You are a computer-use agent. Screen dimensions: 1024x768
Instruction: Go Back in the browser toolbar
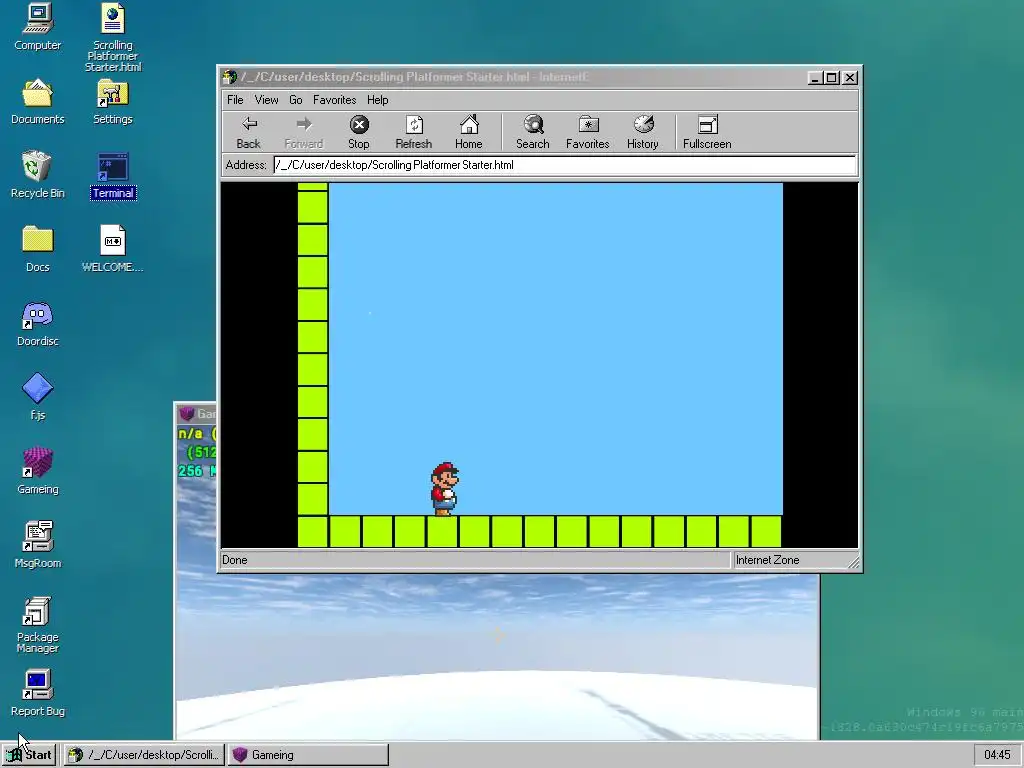click(x=248, y=132)
